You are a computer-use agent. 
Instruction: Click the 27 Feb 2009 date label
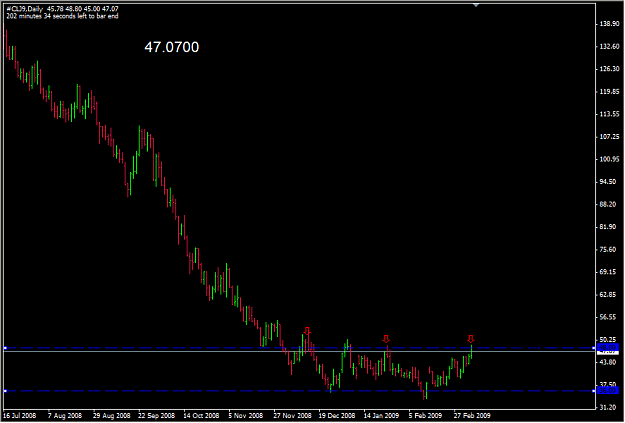[472, 416]
